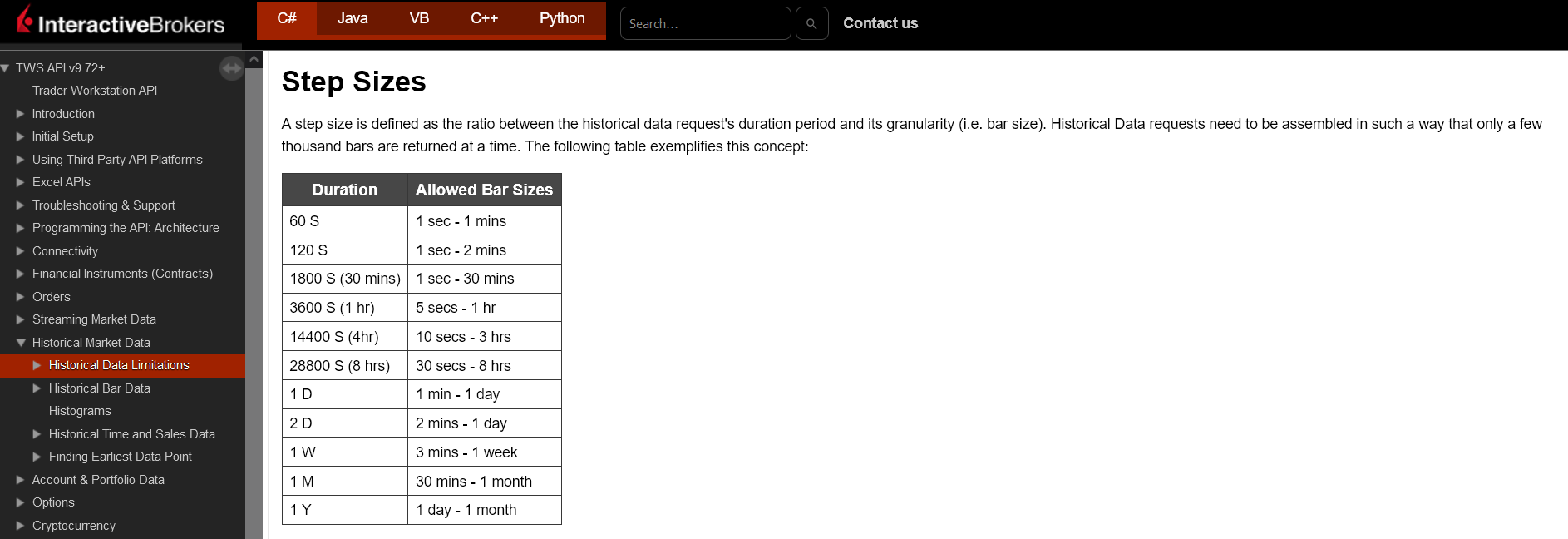Screen dimensions: 1568x539
Task: Collapse Historical Market Data section
Action: click(21, 343)
